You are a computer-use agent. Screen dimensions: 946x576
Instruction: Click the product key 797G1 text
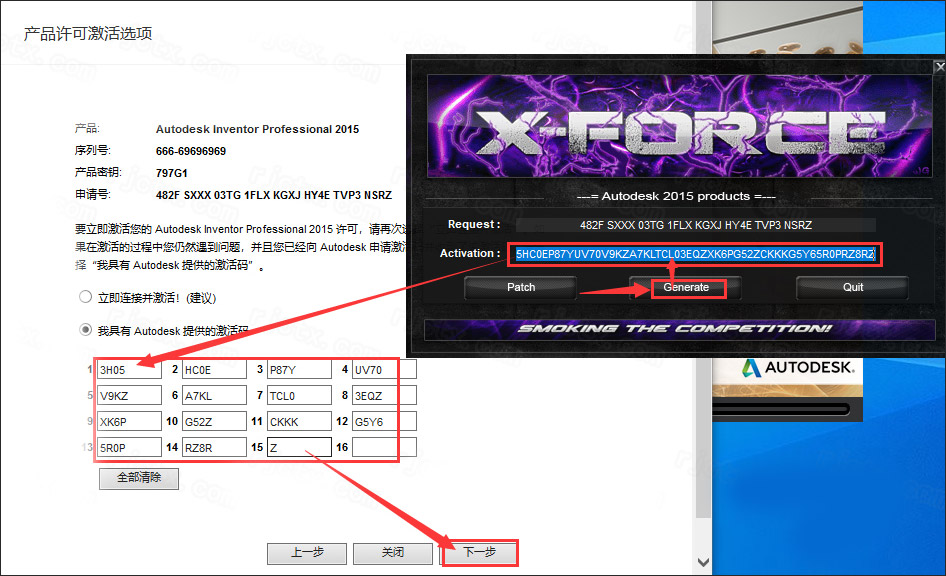click(172, 173)
